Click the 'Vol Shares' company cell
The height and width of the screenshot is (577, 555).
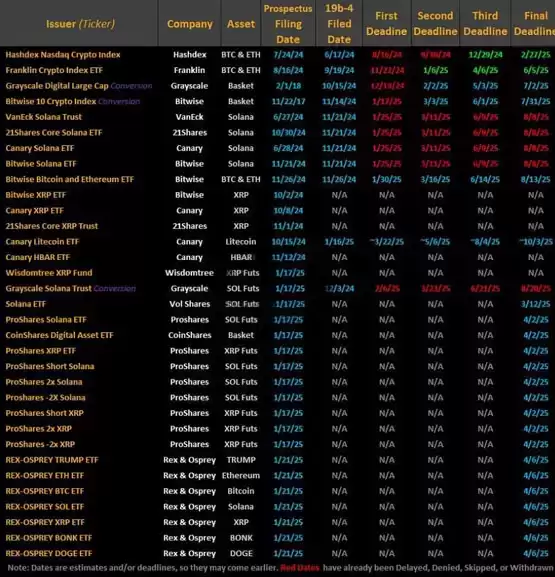(190, 304)
